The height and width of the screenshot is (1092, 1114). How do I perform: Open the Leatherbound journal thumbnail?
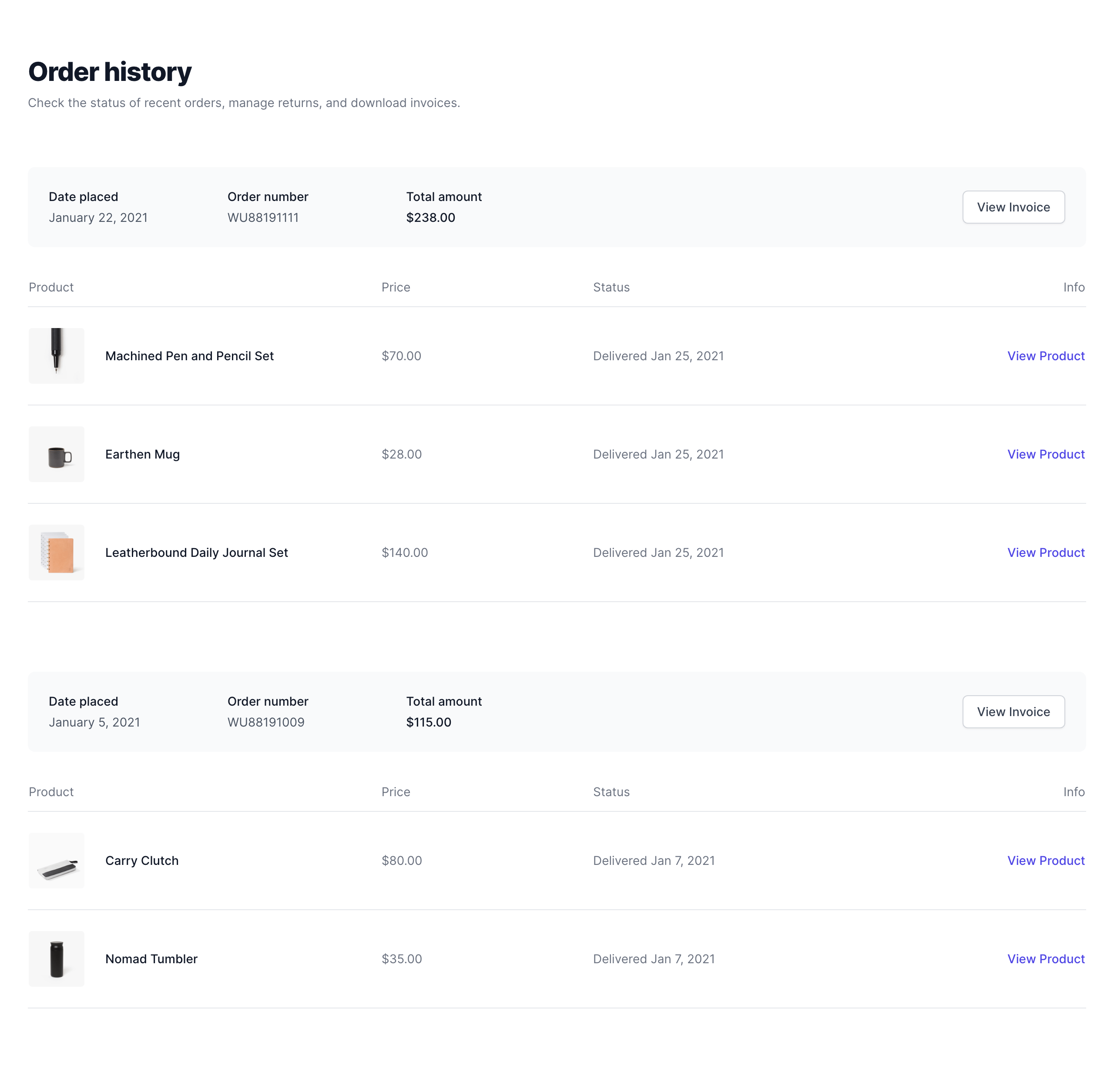point(56,553)
